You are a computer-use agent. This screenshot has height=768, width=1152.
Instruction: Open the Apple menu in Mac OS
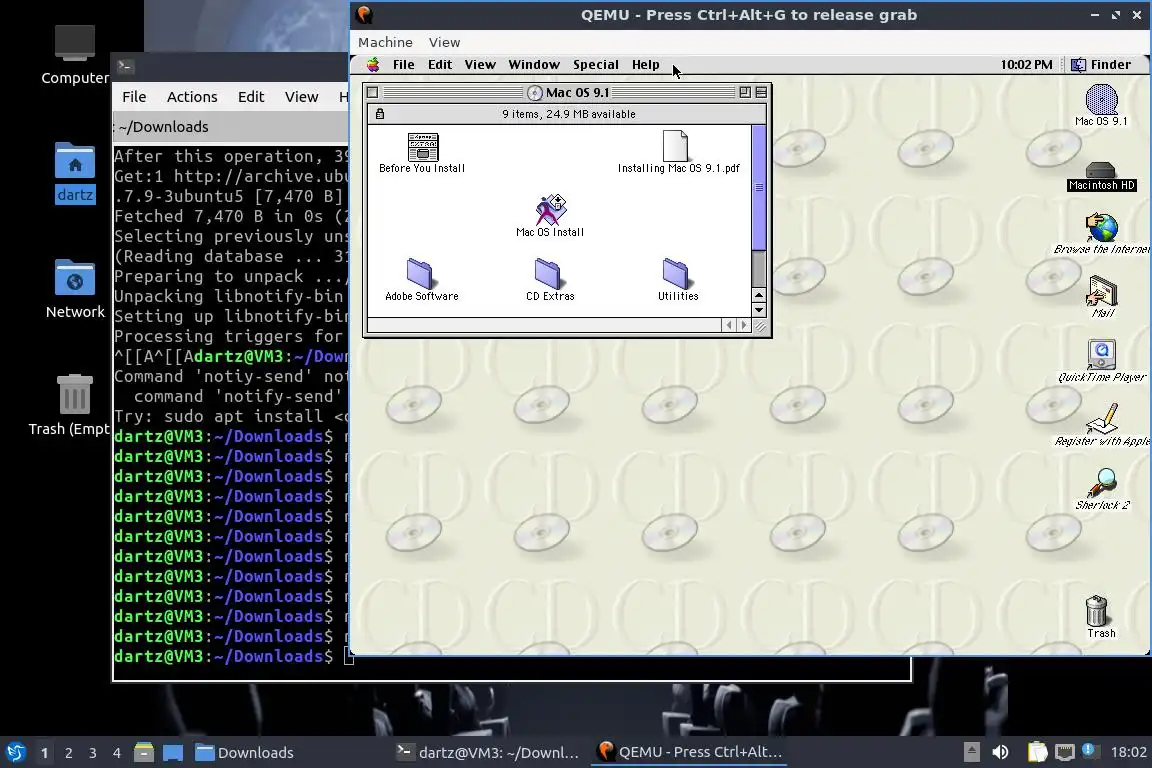tap(373, 65)
